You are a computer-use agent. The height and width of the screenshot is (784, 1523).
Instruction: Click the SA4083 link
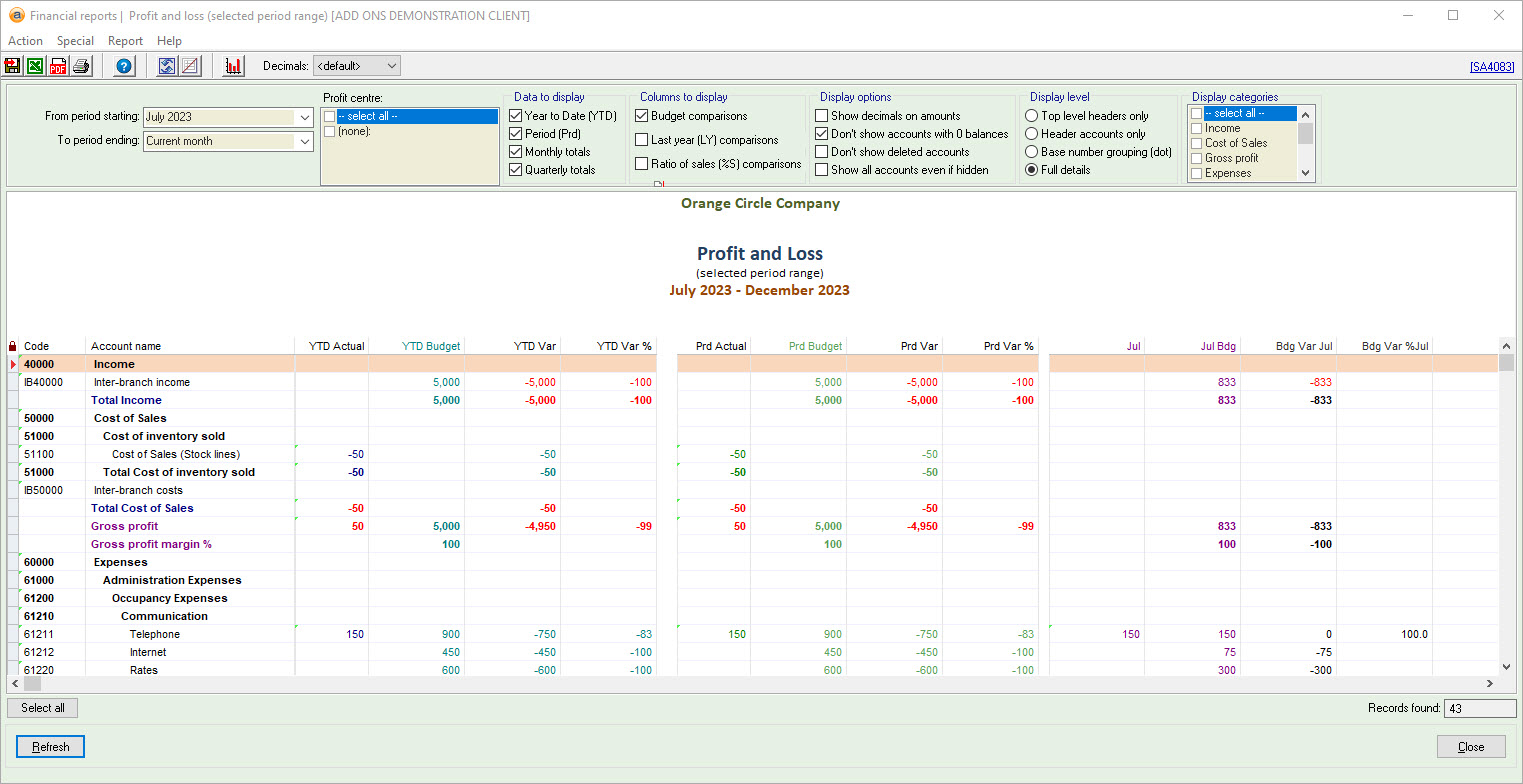1491,67
